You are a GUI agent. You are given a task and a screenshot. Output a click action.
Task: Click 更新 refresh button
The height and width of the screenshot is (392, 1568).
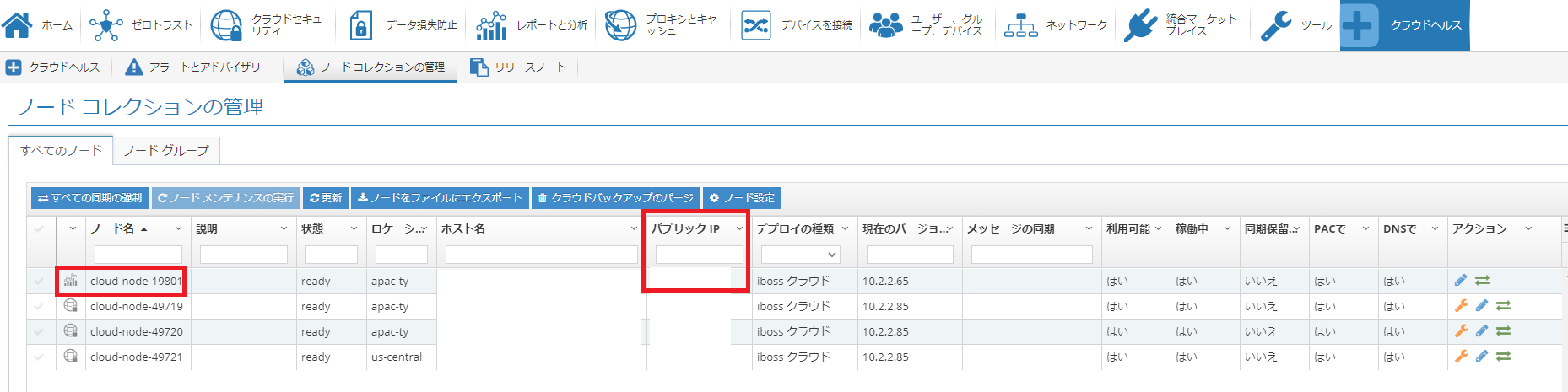coord(325,198)
